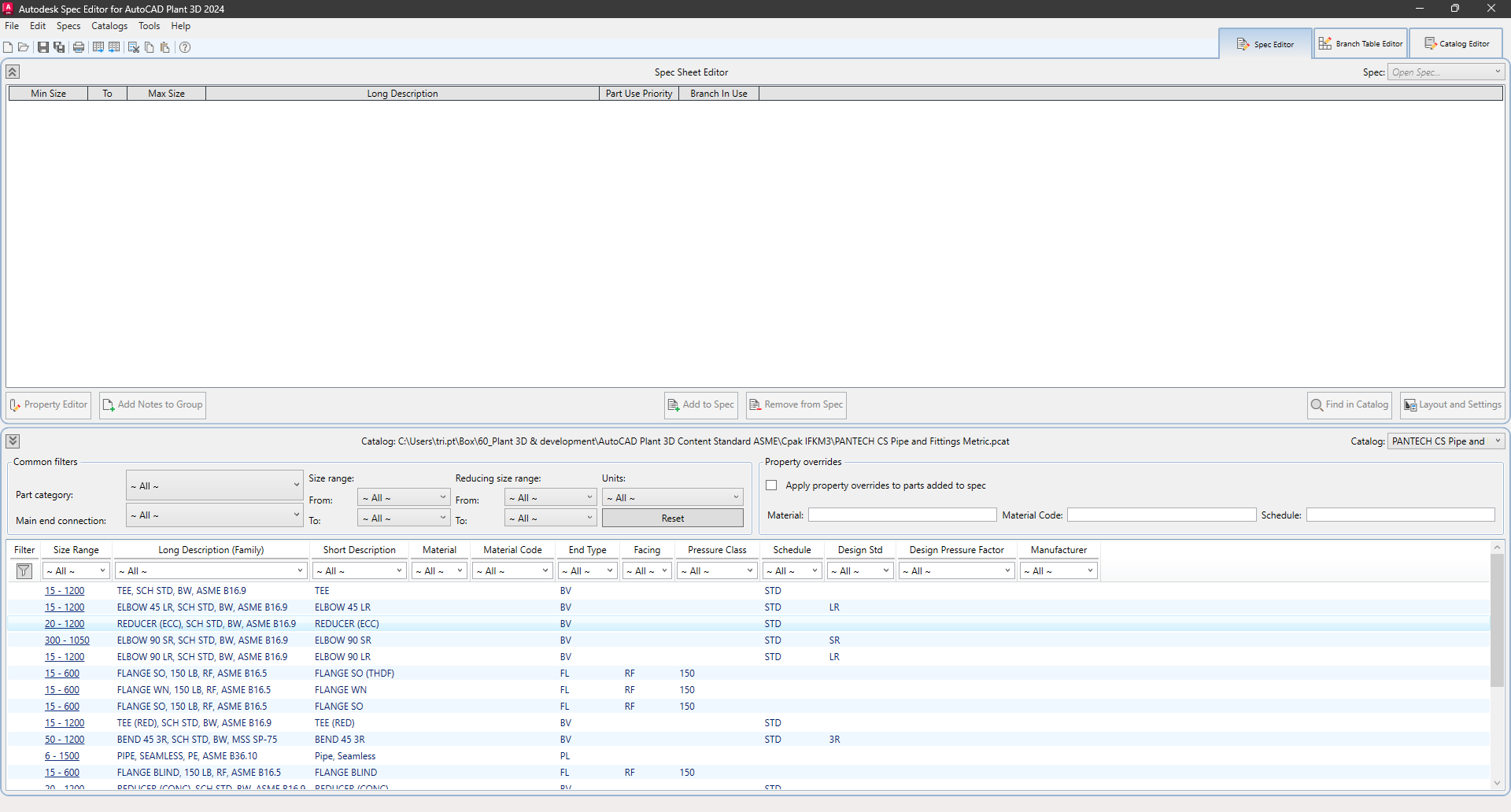Click the Save floppy disk icon
Viewport: 1511px width, 812px height.
click(43, 47)
